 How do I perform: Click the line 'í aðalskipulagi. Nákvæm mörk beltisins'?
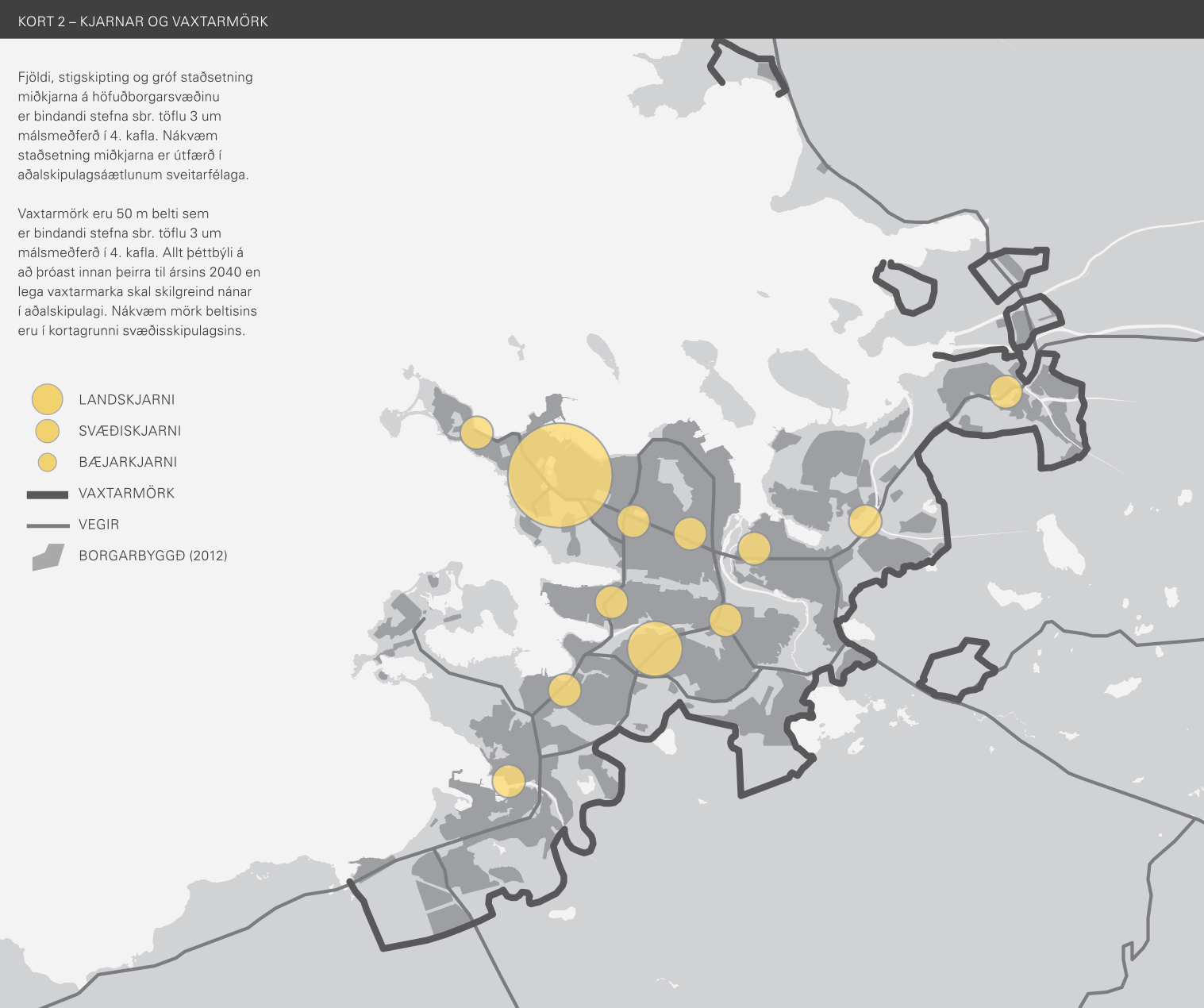point(137,311)
